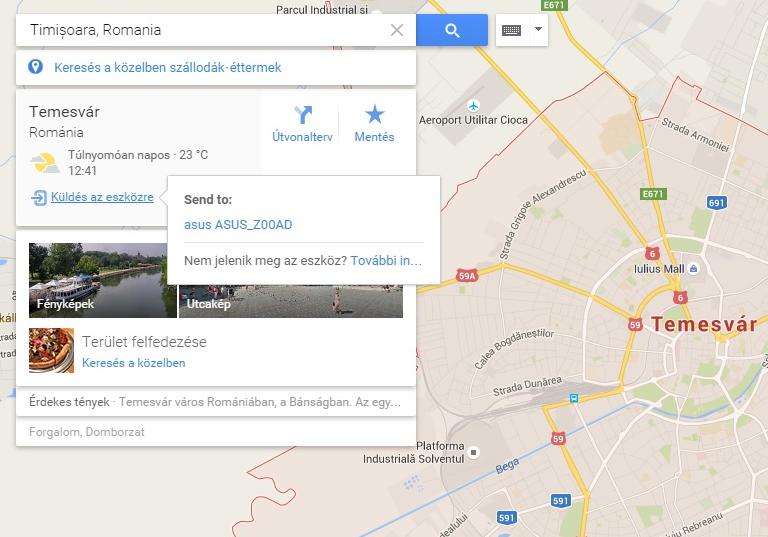This screenshot has height=537, width=768.
Task: Click the location pin icon near Keresés
Action: tap(35, 67)
